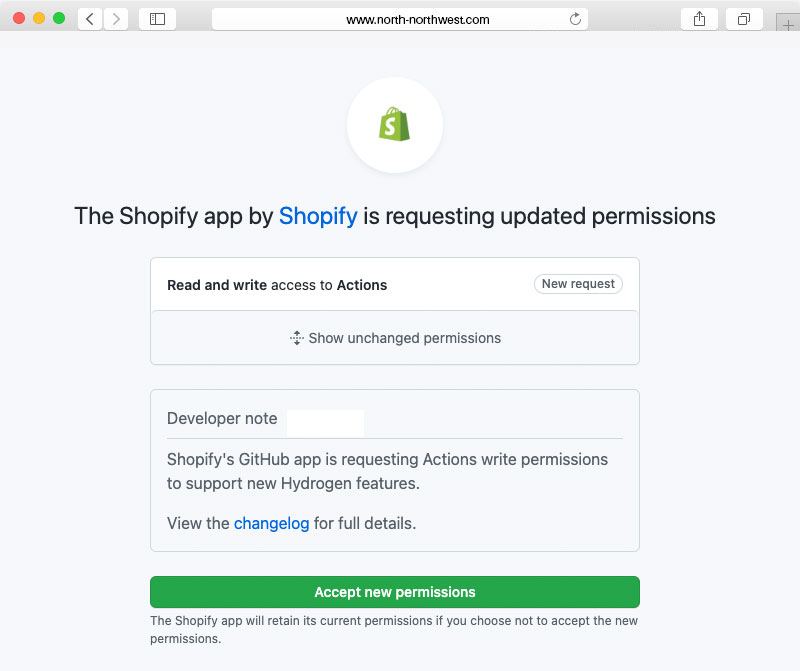Click the New request badge
800x671 pixels.
click(x=578, y=284)
